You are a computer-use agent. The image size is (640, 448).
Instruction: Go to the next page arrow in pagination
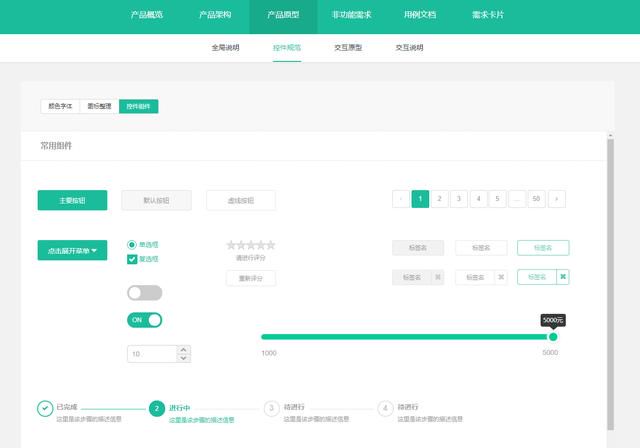tap(557, 199)
